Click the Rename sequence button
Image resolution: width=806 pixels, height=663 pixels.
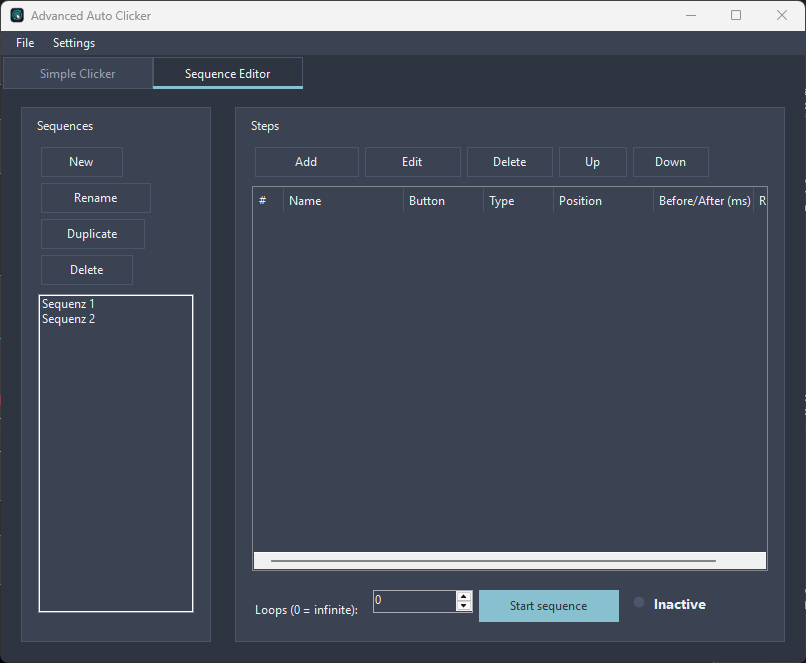[x=96, y=198]
